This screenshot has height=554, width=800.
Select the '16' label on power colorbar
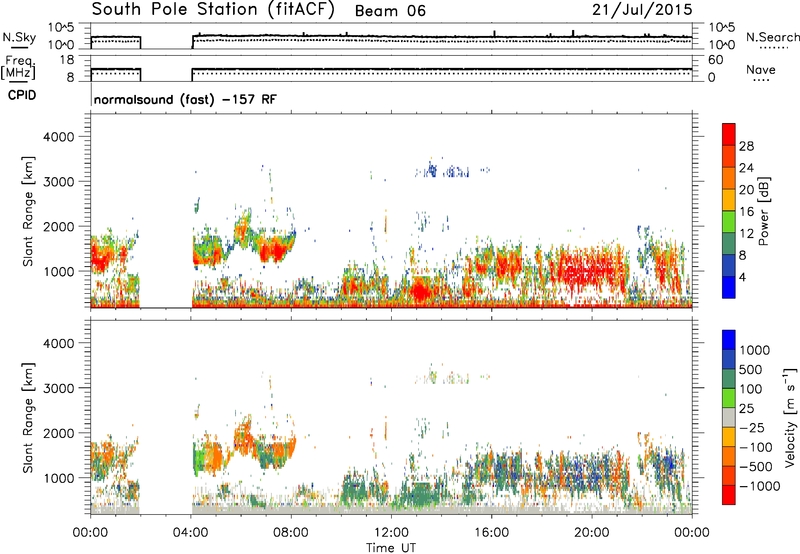(x=746, y=212)
